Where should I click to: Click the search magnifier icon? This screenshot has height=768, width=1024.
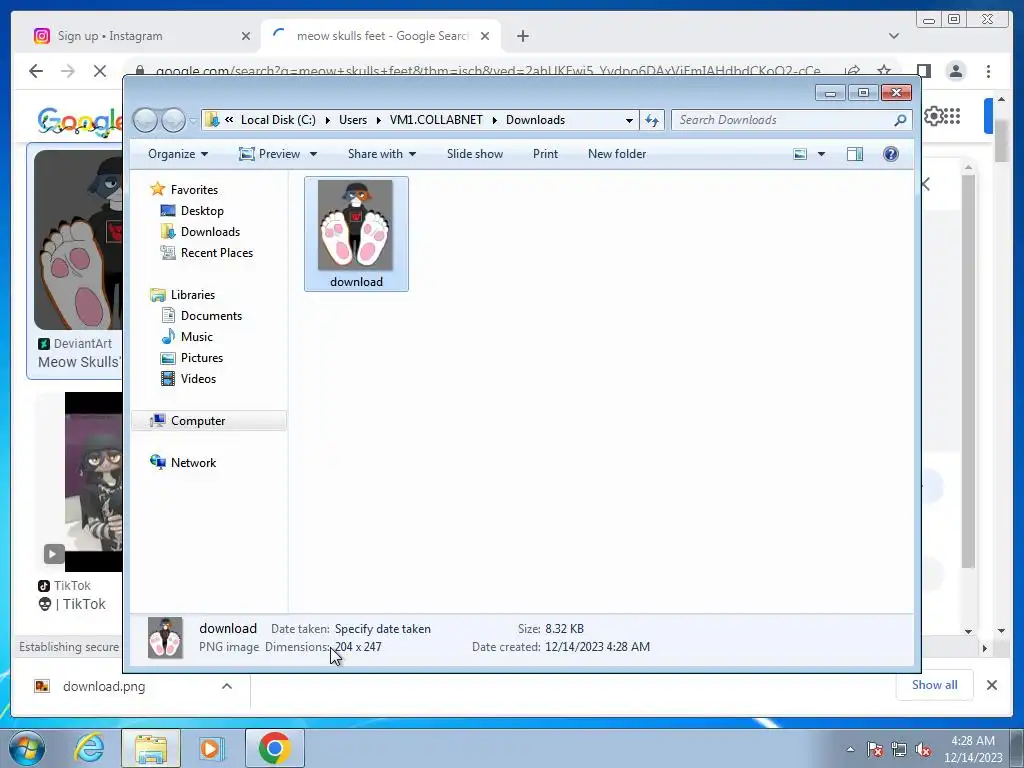point(901,120)
